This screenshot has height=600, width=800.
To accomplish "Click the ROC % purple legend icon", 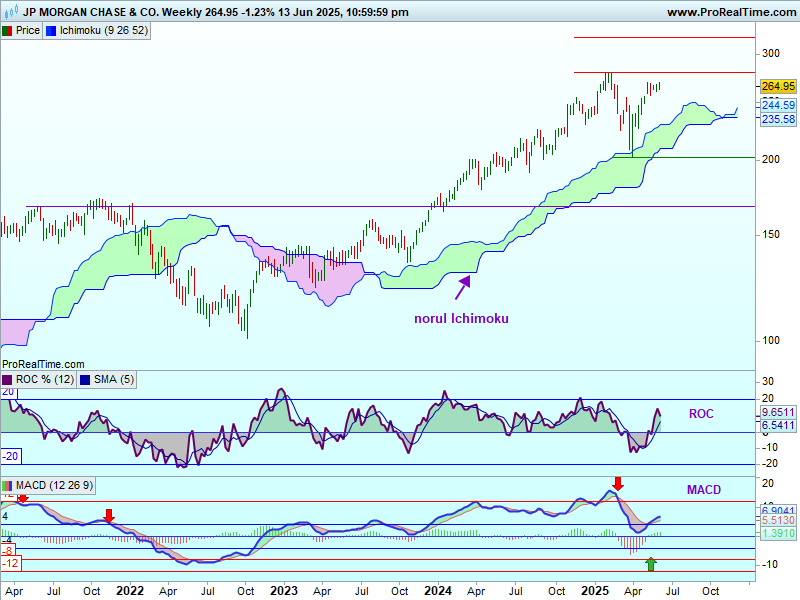I will point(7,380).
